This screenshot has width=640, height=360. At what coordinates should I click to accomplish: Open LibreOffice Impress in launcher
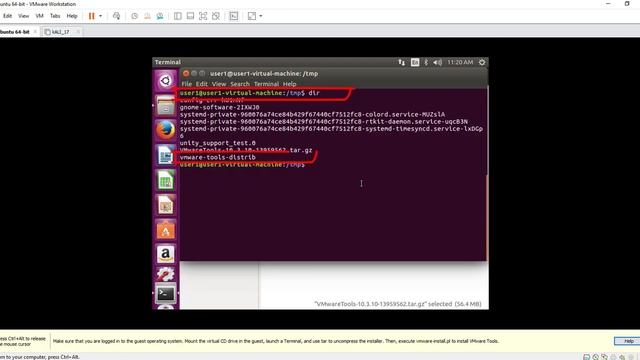coord(165,205)
